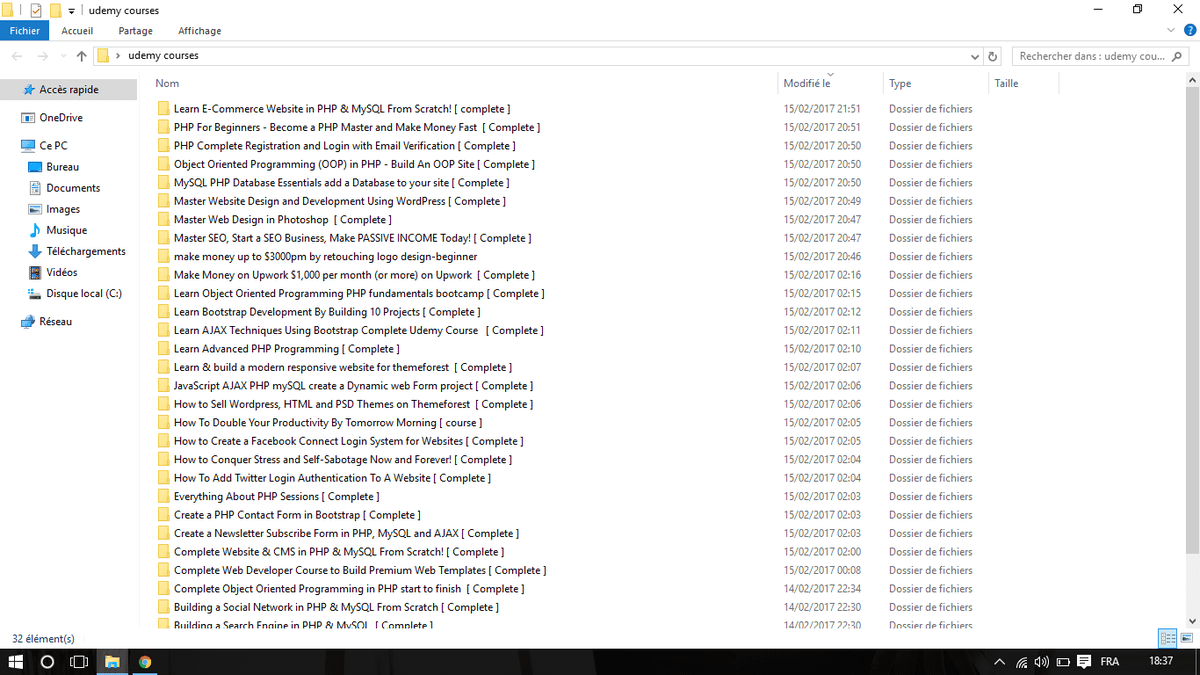Select PHP Complete Registration and Login folder
This screenshot has width=1200, height=675.
pos(344,146)
